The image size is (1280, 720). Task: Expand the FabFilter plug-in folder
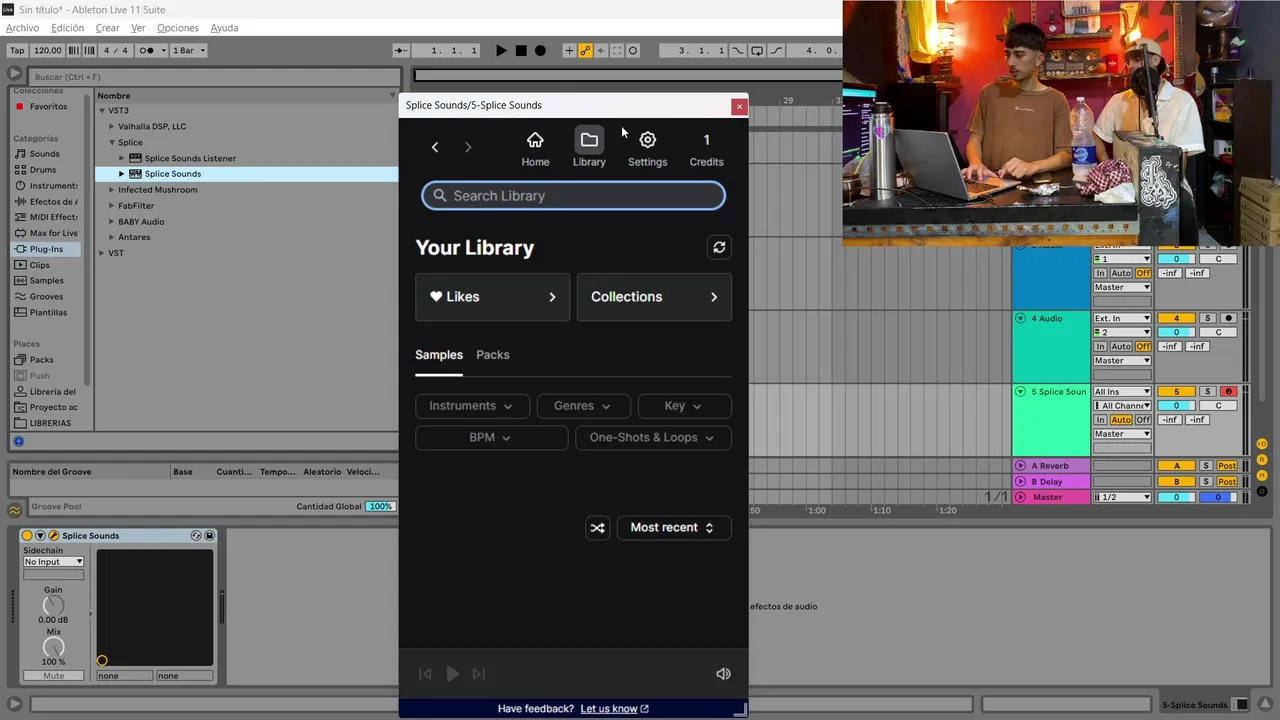(112, 206)
